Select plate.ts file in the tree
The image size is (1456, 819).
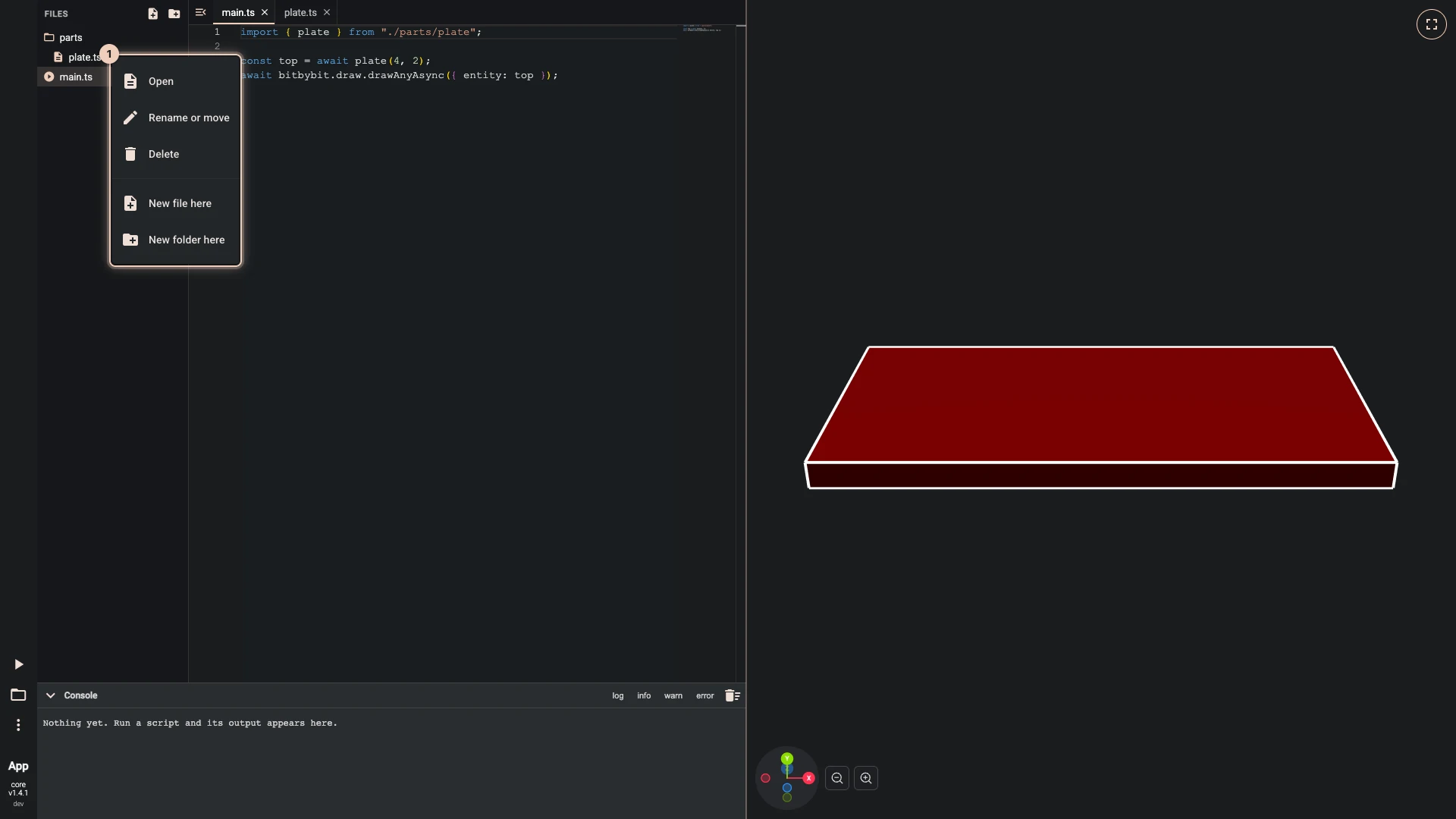coord(79,57)
